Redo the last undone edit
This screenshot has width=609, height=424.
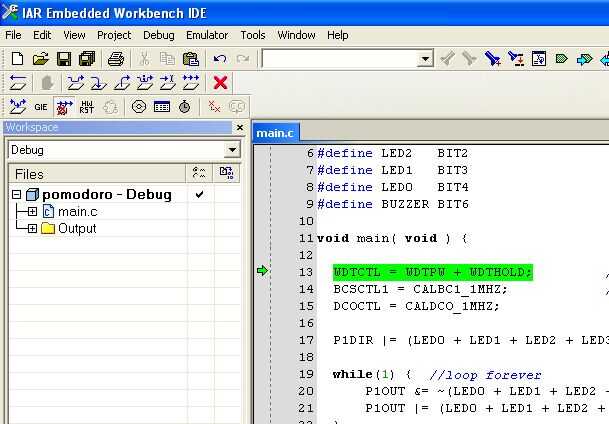coord(243,59)
